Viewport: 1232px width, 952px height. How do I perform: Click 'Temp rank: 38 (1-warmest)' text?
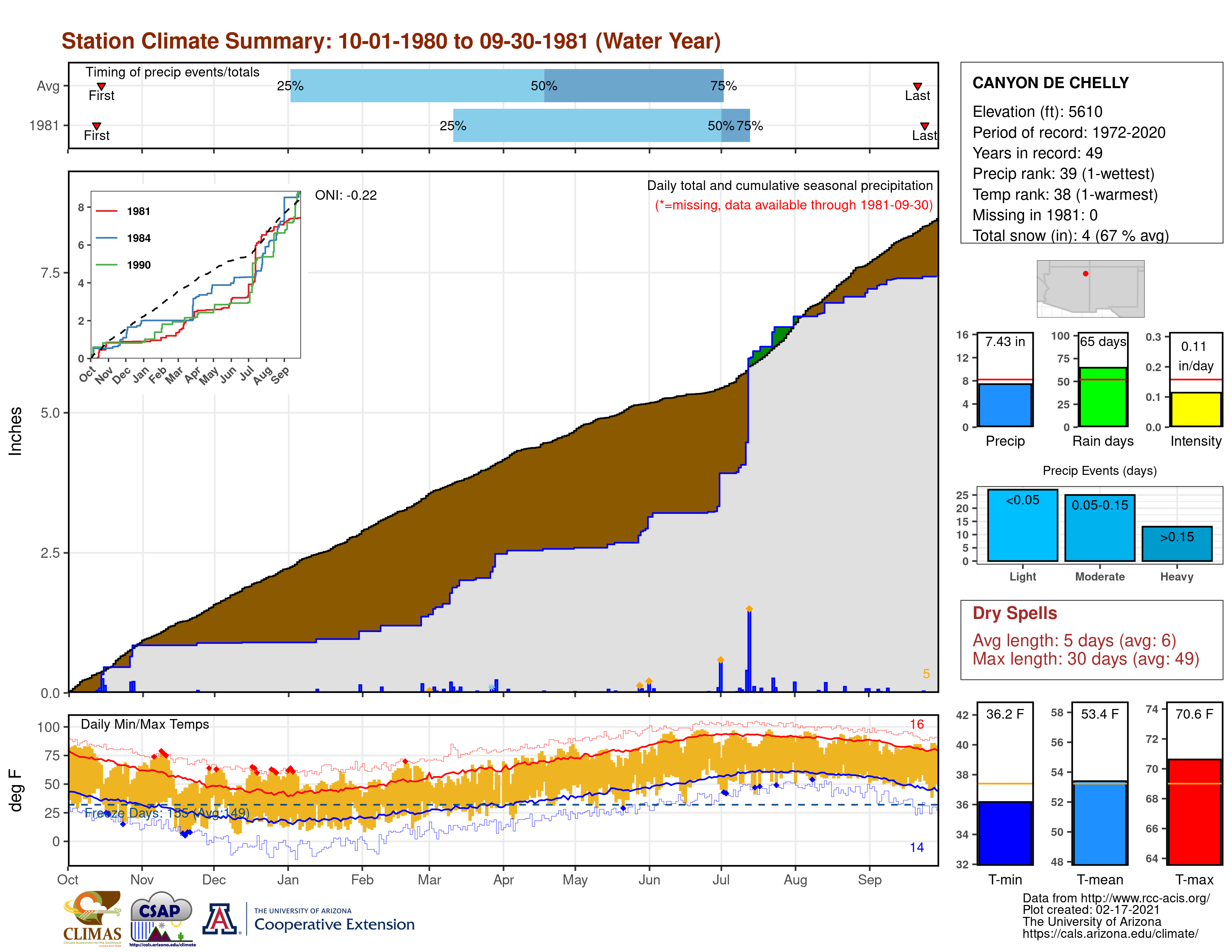pos(1065,195)
